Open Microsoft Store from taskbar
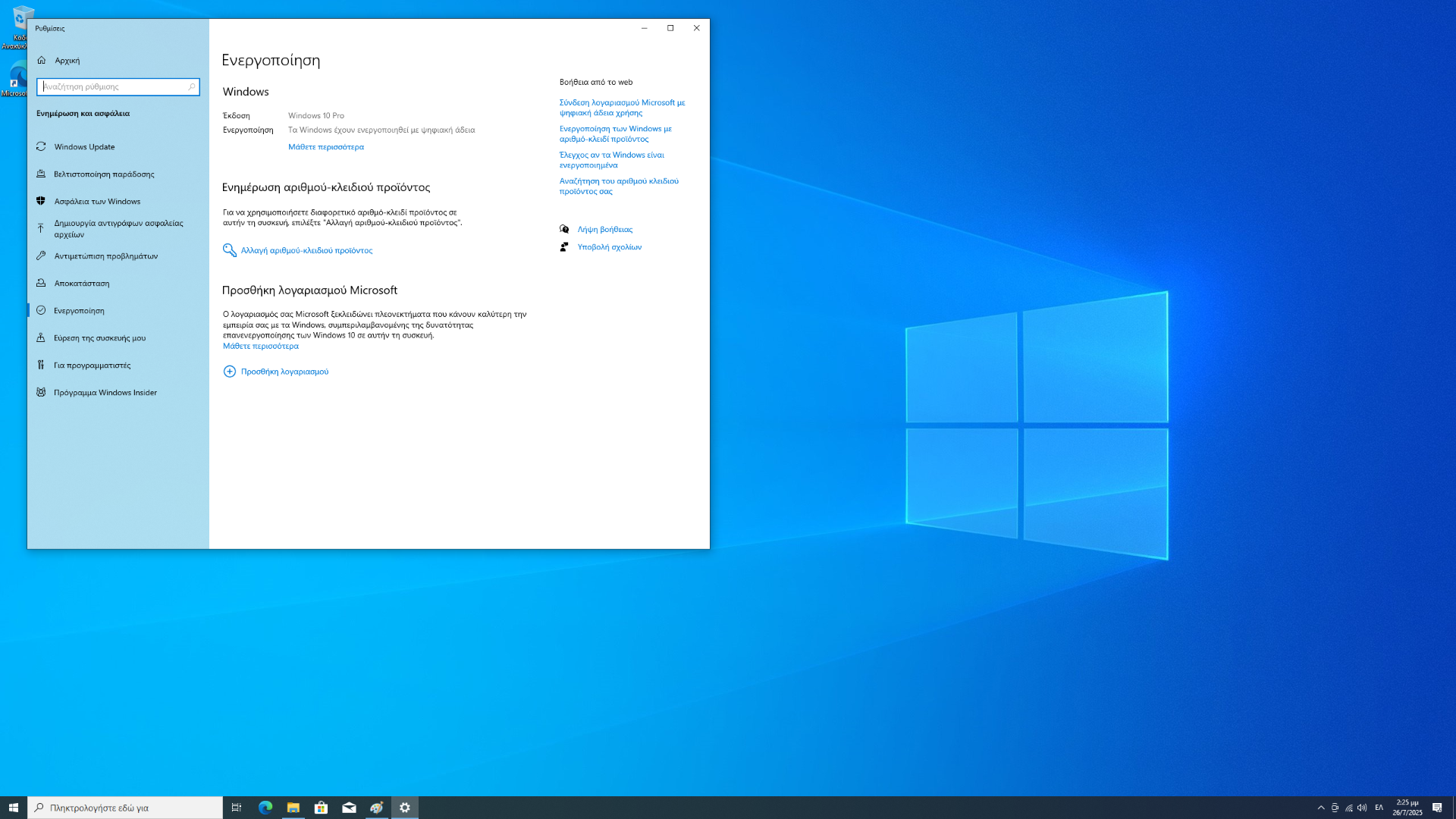This screenshot has width=1456, height=819. coord(321,808)
